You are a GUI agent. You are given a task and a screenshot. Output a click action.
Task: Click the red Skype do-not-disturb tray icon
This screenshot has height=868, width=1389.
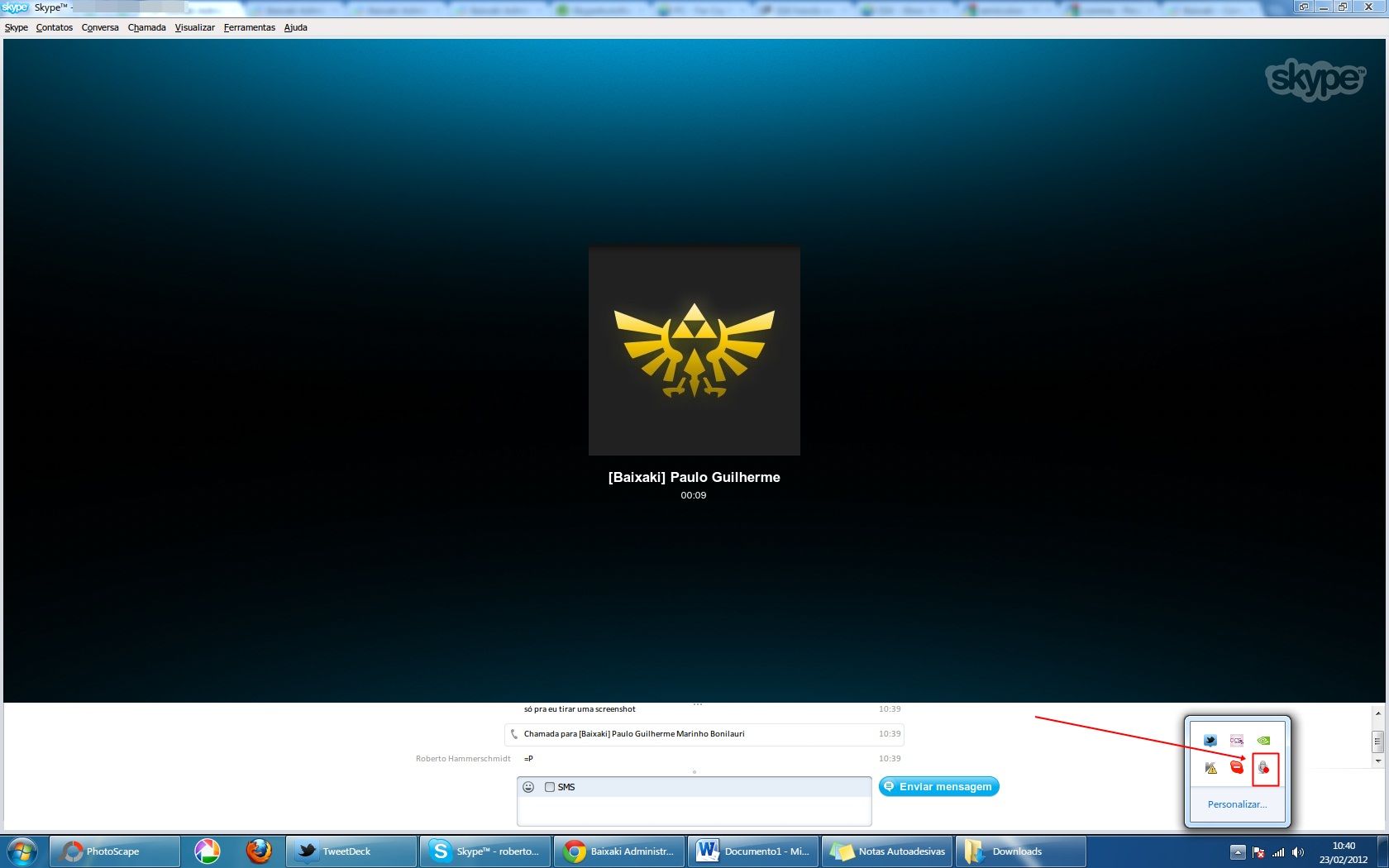[x=1237, y=768]
